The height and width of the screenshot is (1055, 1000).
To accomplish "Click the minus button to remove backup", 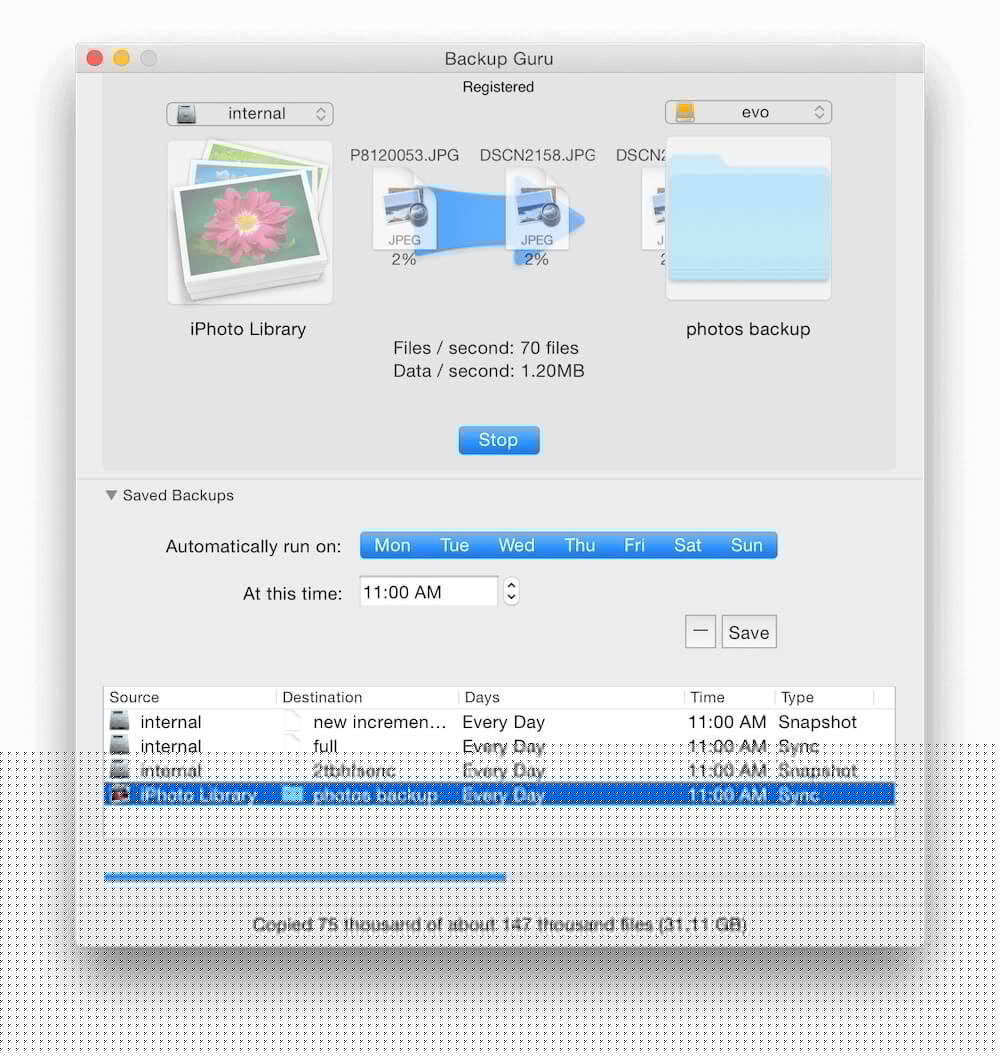I will coord(700,632).
